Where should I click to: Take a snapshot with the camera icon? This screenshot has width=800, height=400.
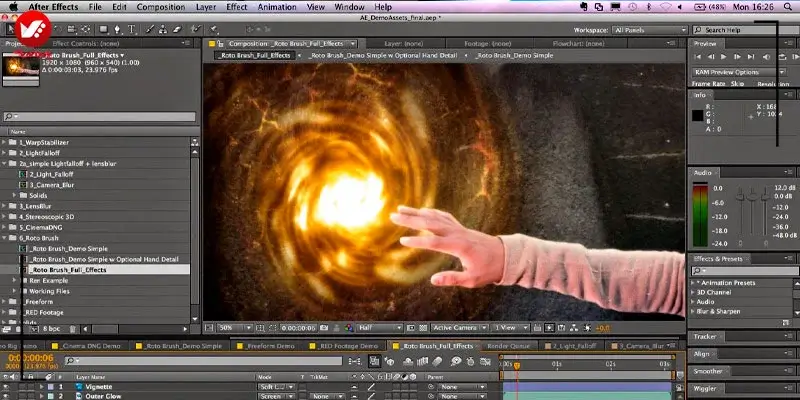324,328
